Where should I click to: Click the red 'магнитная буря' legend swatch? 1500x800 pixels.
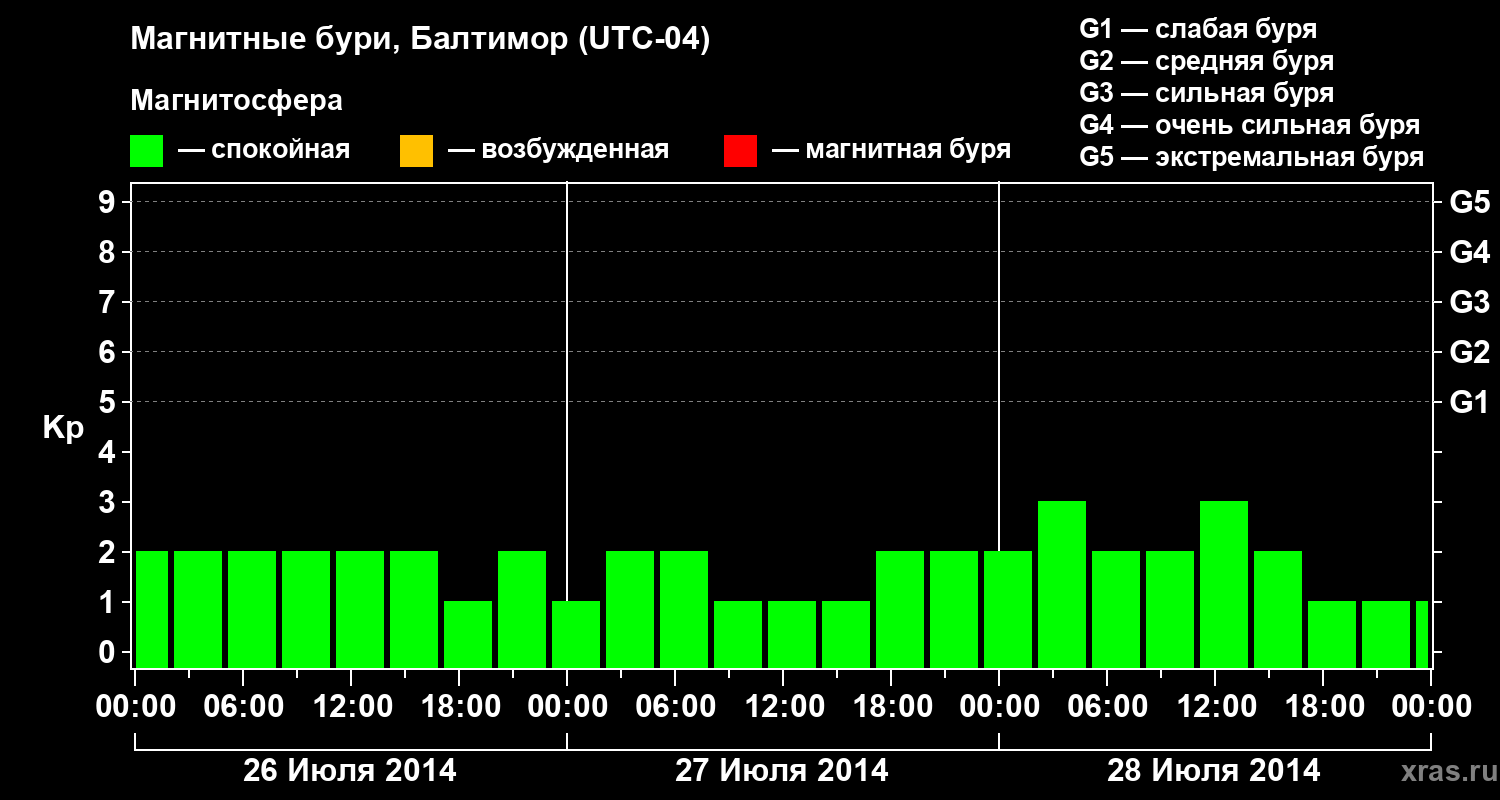[740, 151]
